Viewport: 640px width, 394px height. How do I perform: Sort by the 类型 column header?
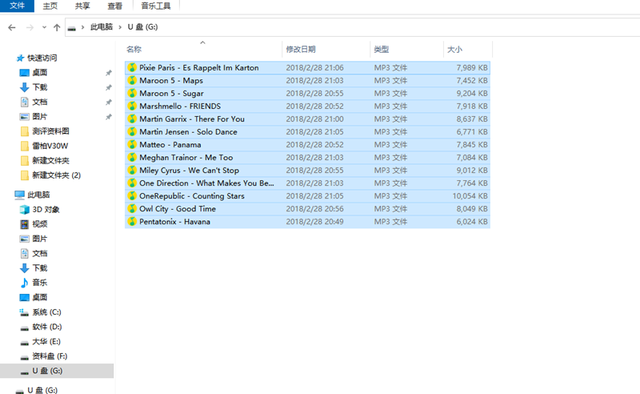click(381, 49)
